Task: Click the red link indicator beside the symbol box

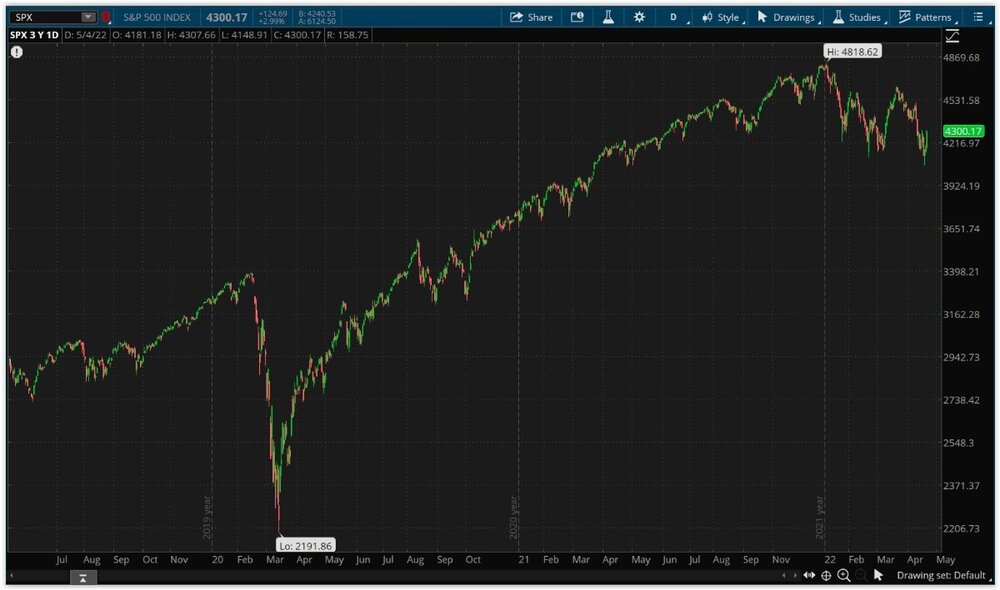Action: (106, 17)
